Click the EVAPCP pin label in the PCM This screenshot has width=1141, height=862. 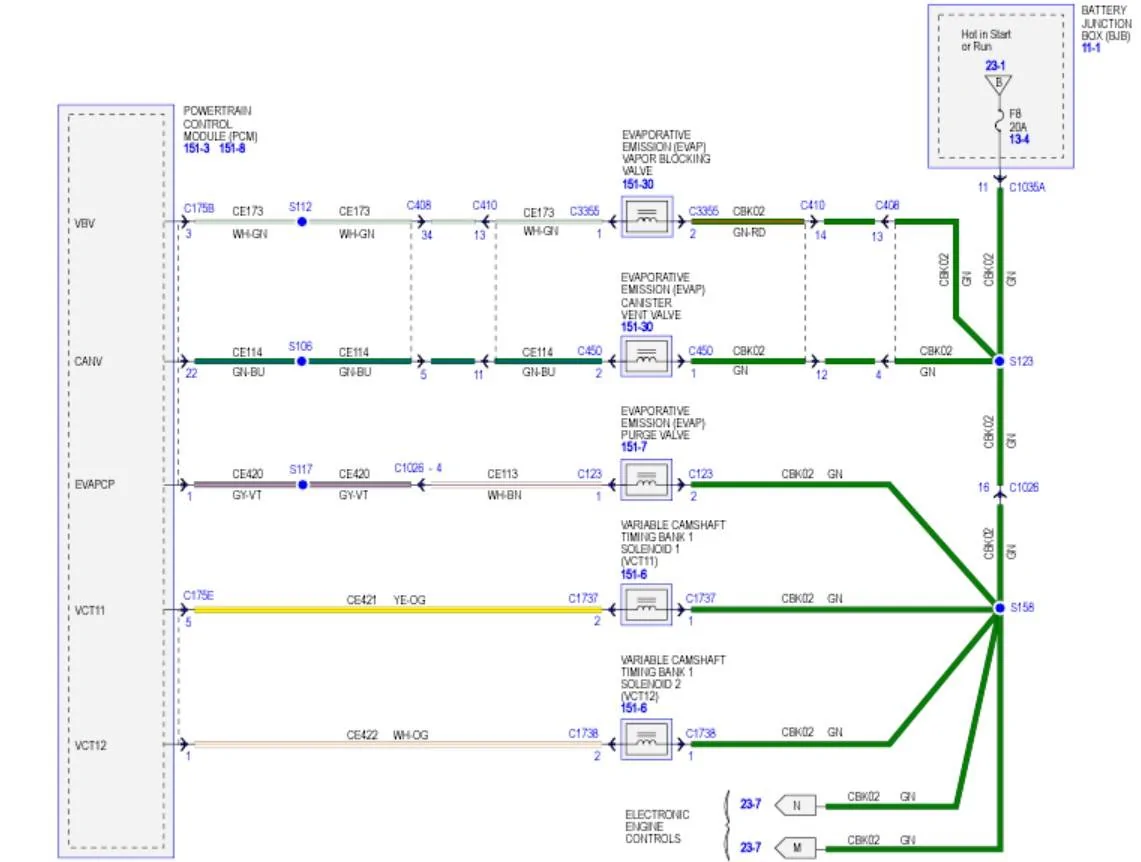click(95, 484)
